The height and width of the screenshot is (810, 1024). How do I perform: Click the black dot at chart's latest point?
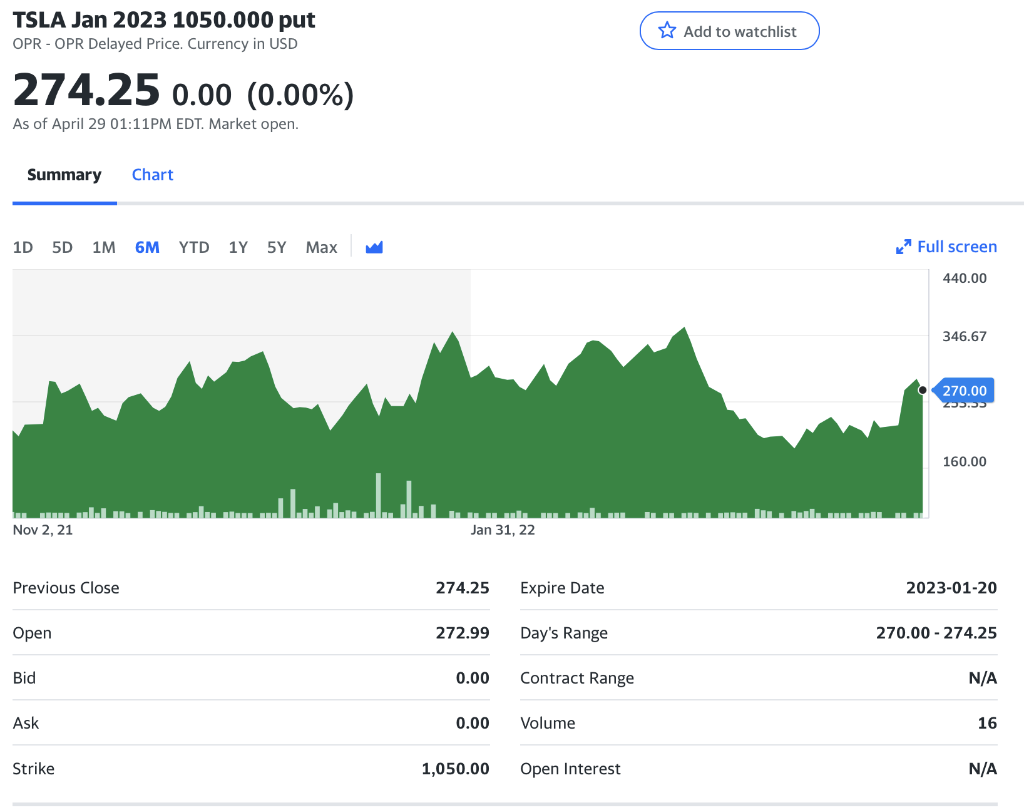tap(922, 390)
